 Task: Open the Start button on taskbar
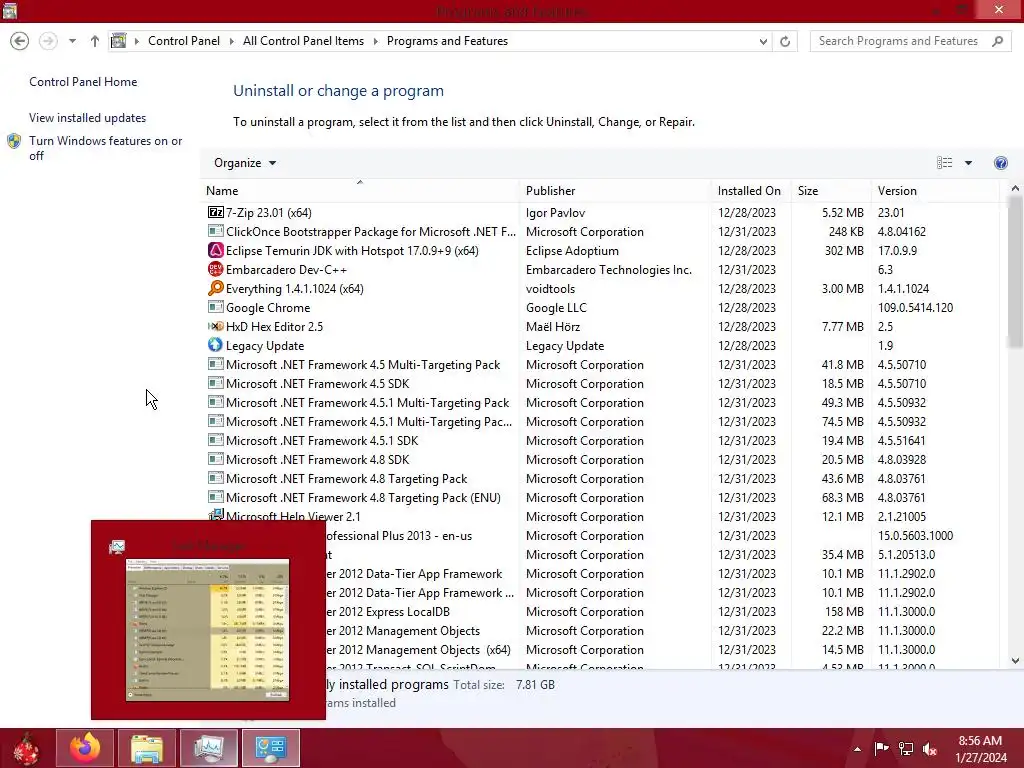click(x=26, y=748)
